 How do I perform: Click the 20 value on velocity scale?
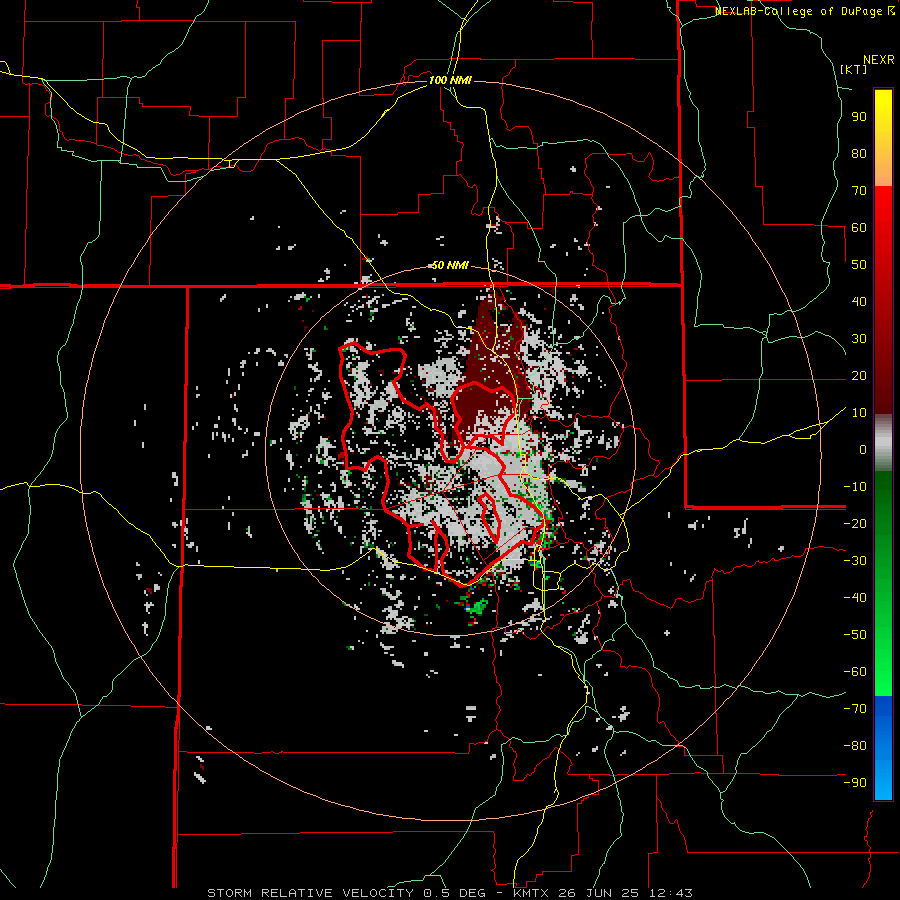(859, 376)
